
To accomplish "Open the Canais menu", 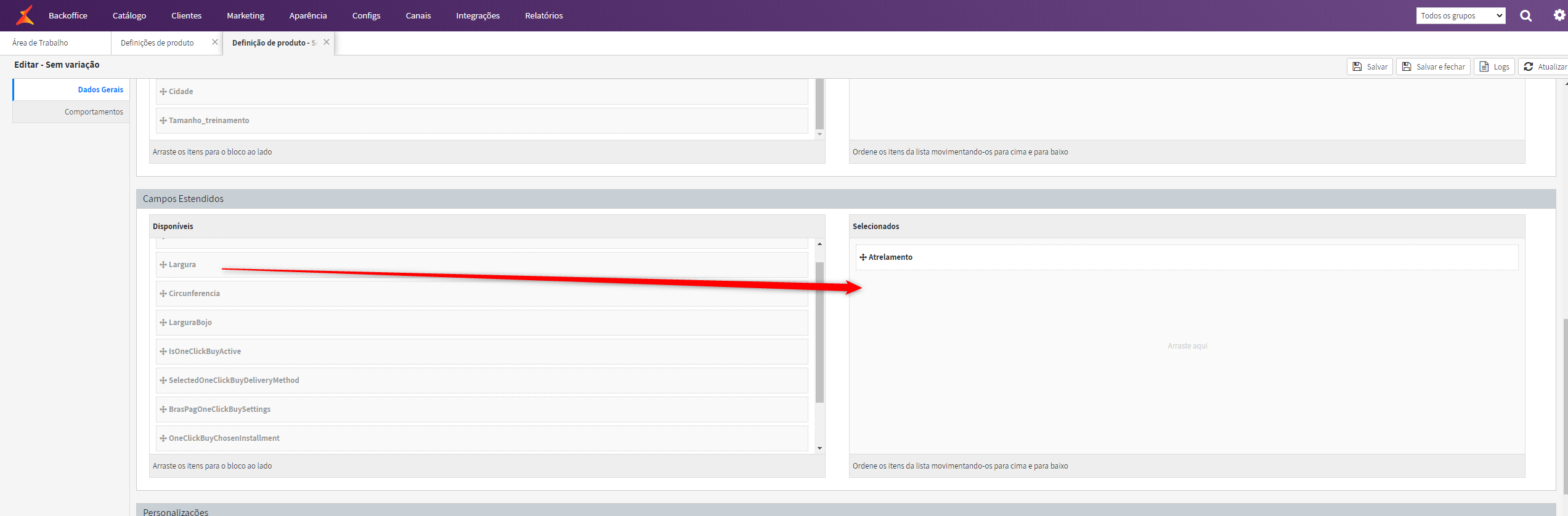I will click(x=418, y=15).
